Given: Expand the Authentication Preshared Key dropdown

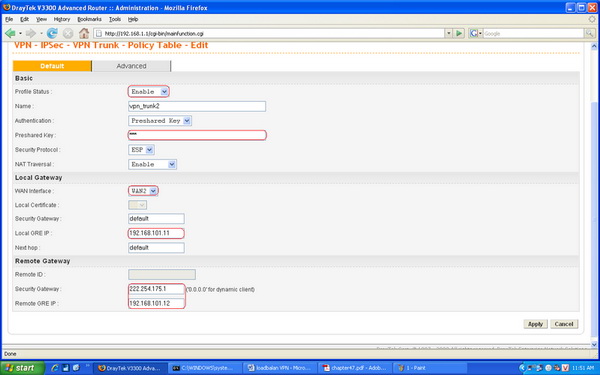Looking at the screenshot, I should 160,121.
